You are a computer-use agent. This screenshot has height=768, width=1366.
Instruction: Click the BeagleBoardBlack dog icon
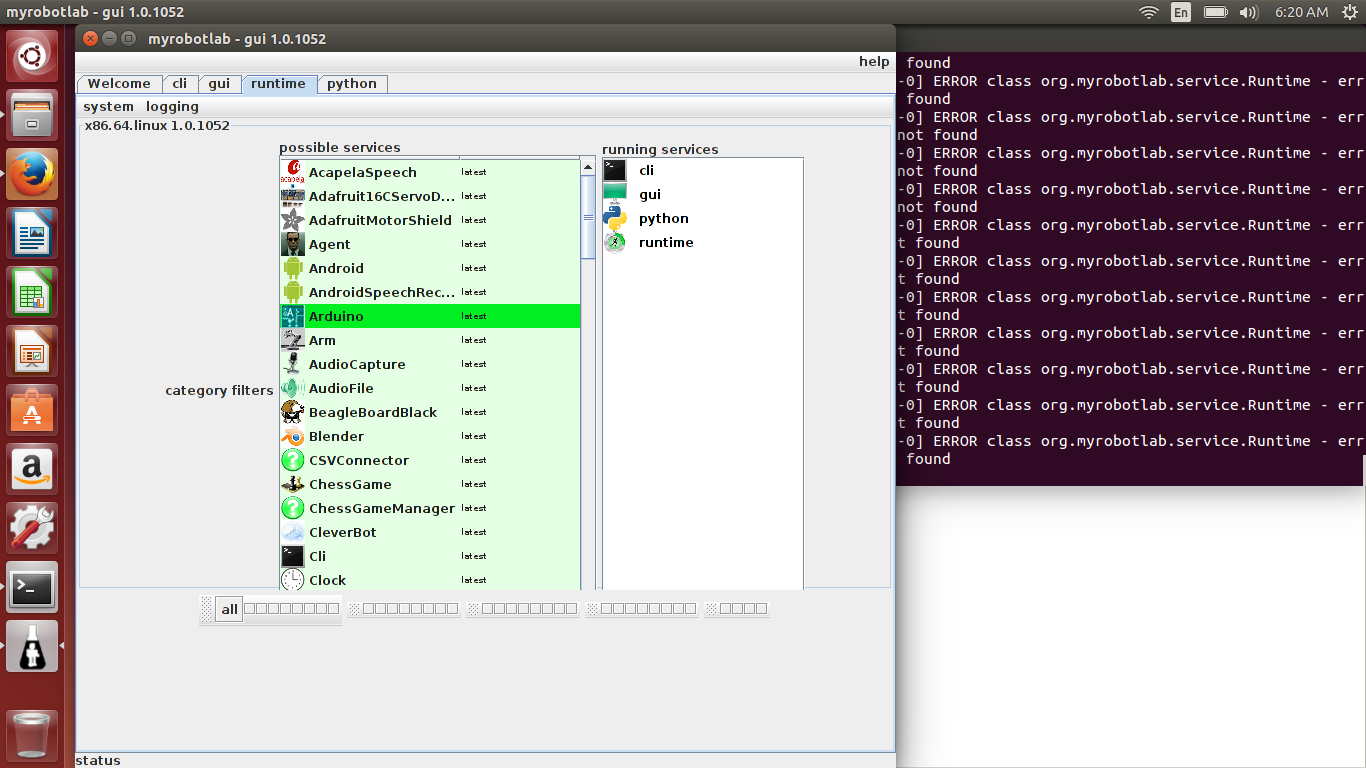[292, 412]
